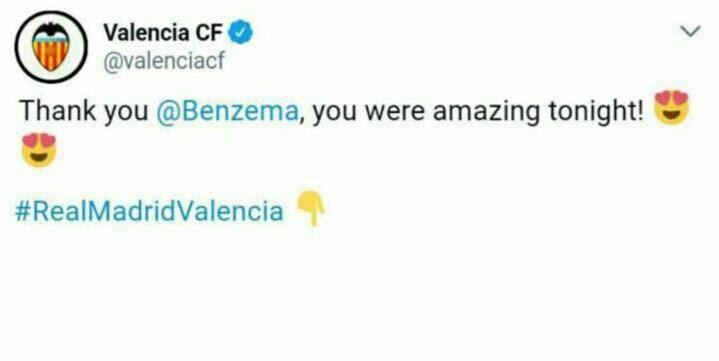Open the Valencia CF profile avatar

coord(51,47)
